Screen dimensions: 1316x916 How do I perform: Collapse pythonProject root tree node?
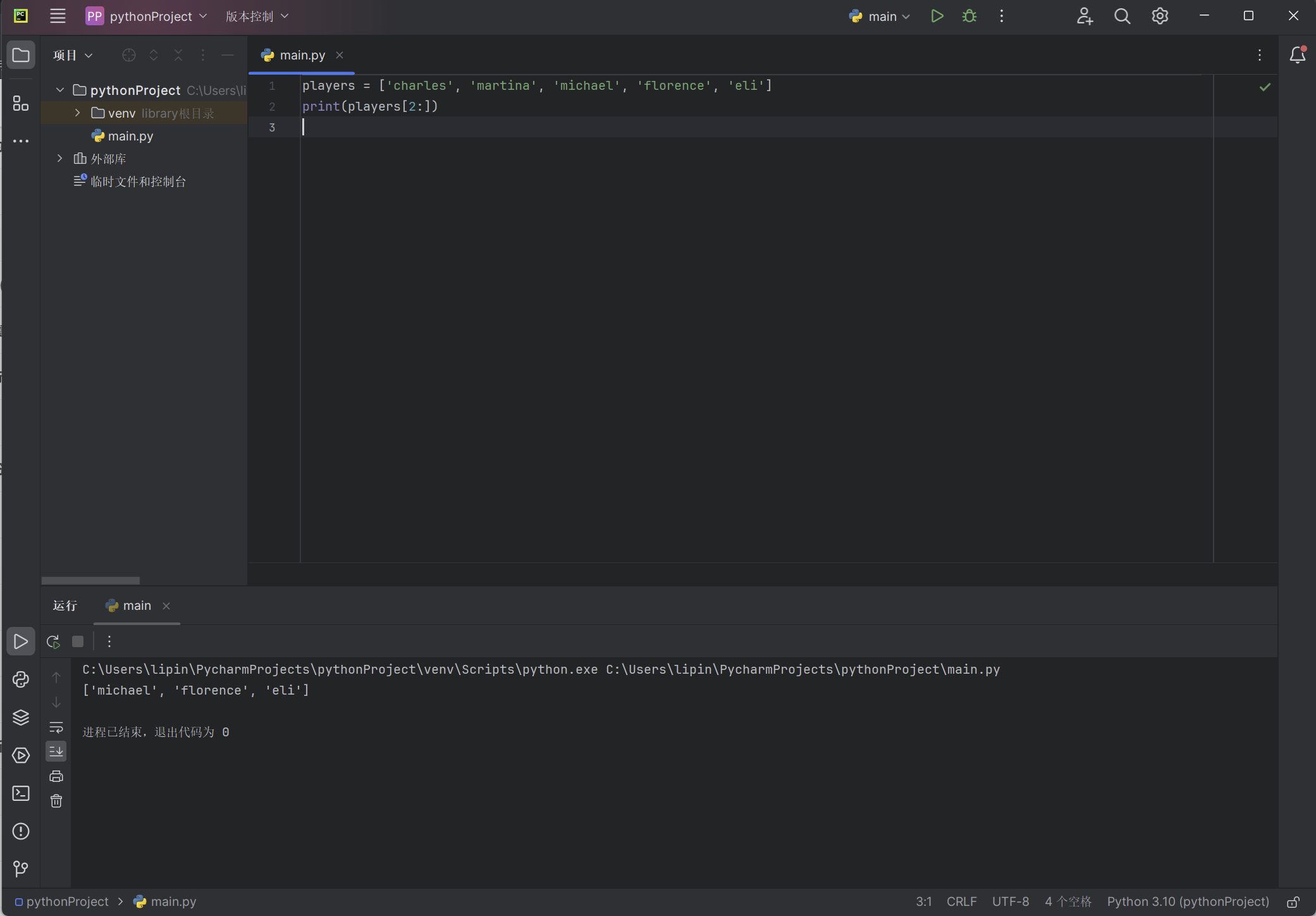pyautogui.click(x=60, y=90)
